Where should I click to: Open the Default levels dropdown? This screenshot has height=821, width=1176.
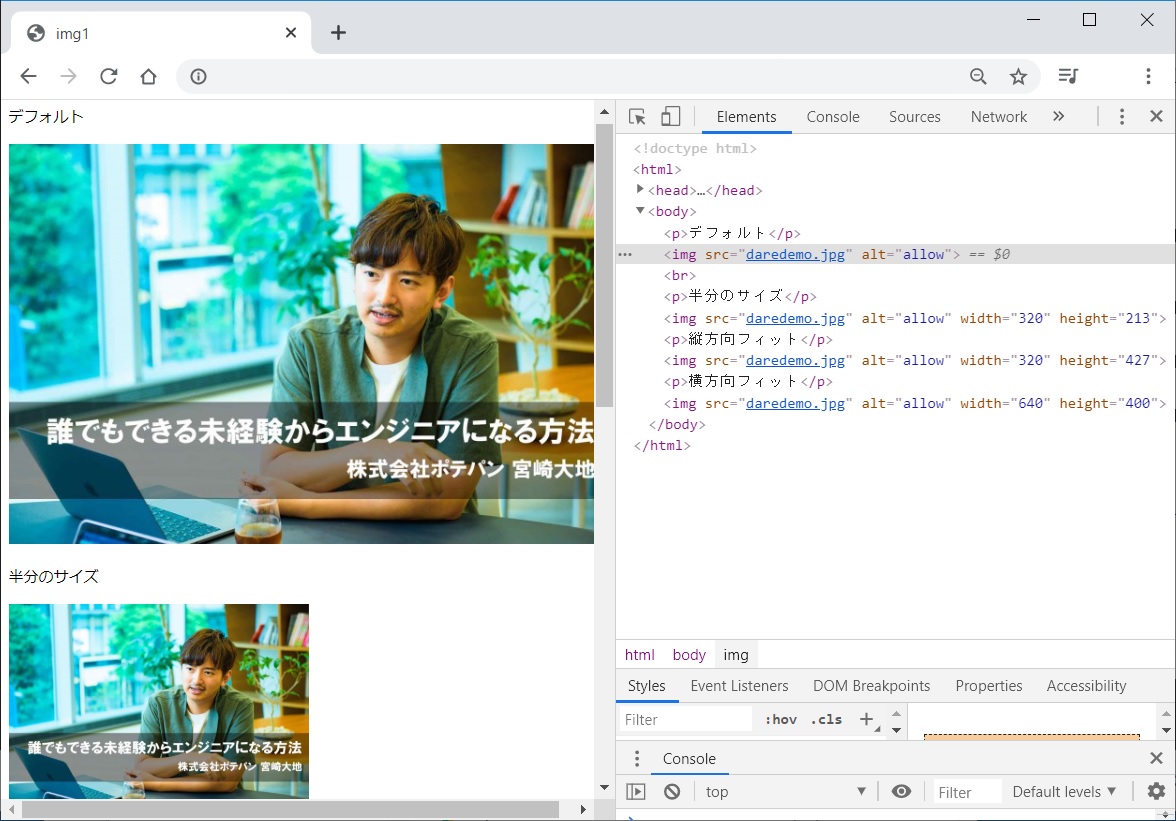click(1064, 792)
